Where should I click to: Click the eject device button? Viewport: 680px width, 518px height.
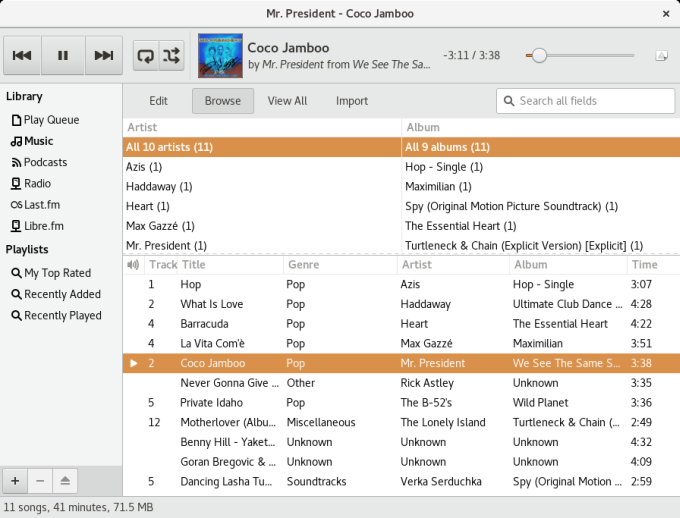65,481
